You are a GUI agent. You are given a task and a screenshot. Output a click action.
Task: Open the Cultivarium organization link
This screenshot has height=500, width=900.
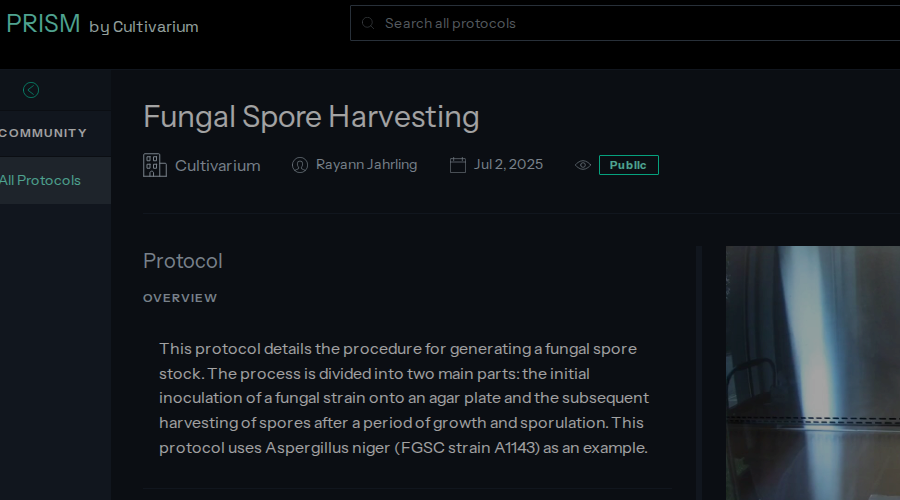(217, 165)
